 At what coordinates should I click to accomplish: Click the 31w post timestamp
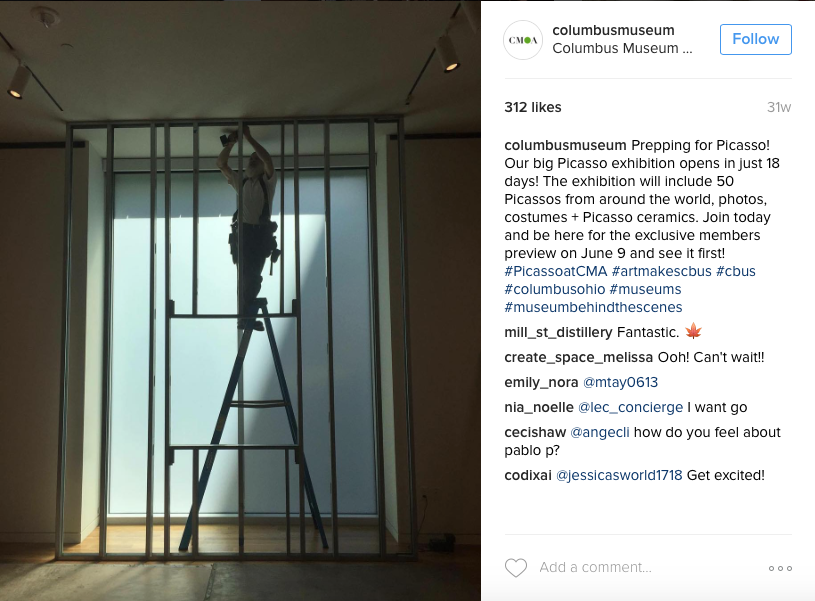779,107
